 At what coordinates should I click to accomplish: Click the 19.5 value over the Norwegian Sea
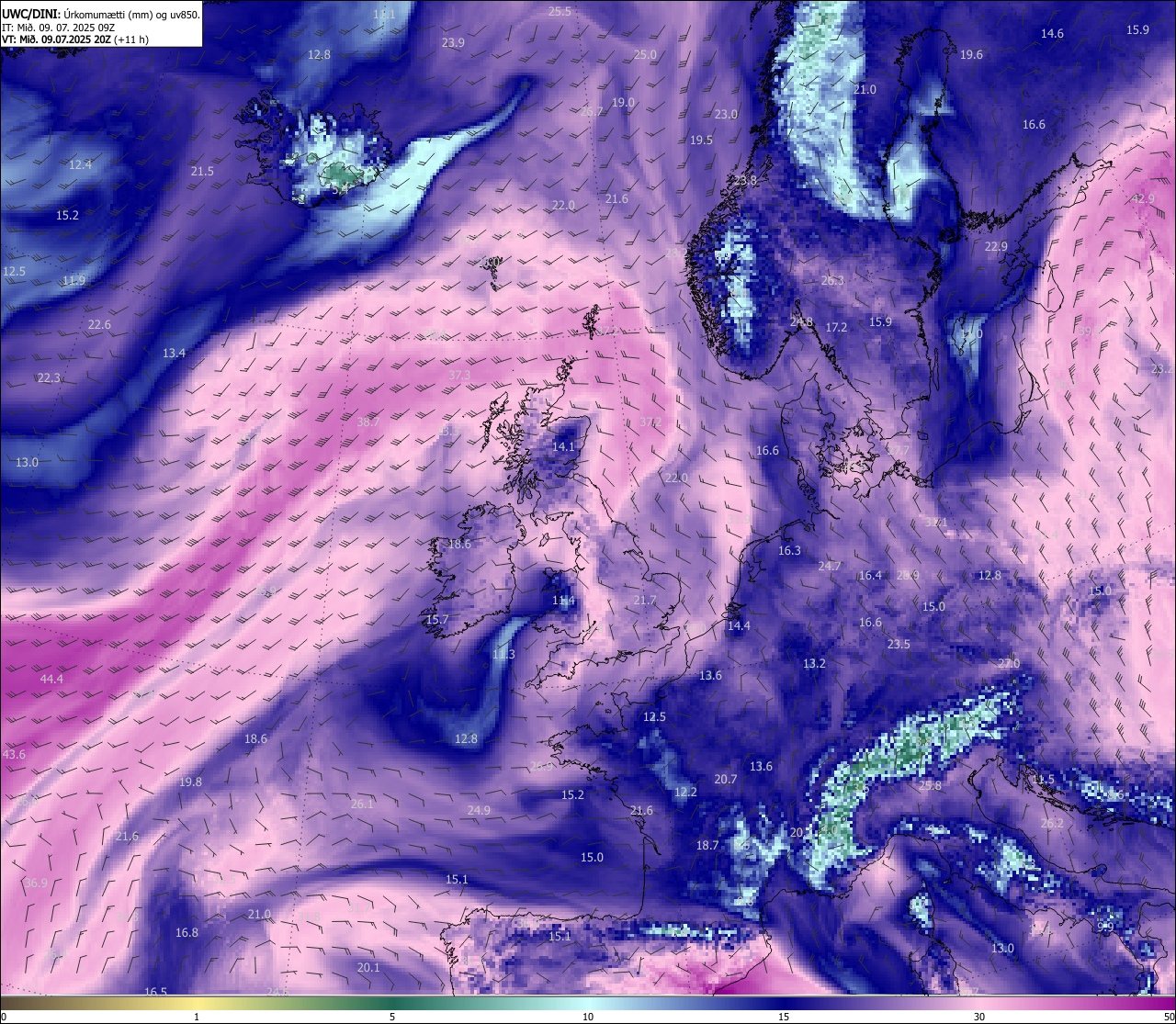click(701, 140)
